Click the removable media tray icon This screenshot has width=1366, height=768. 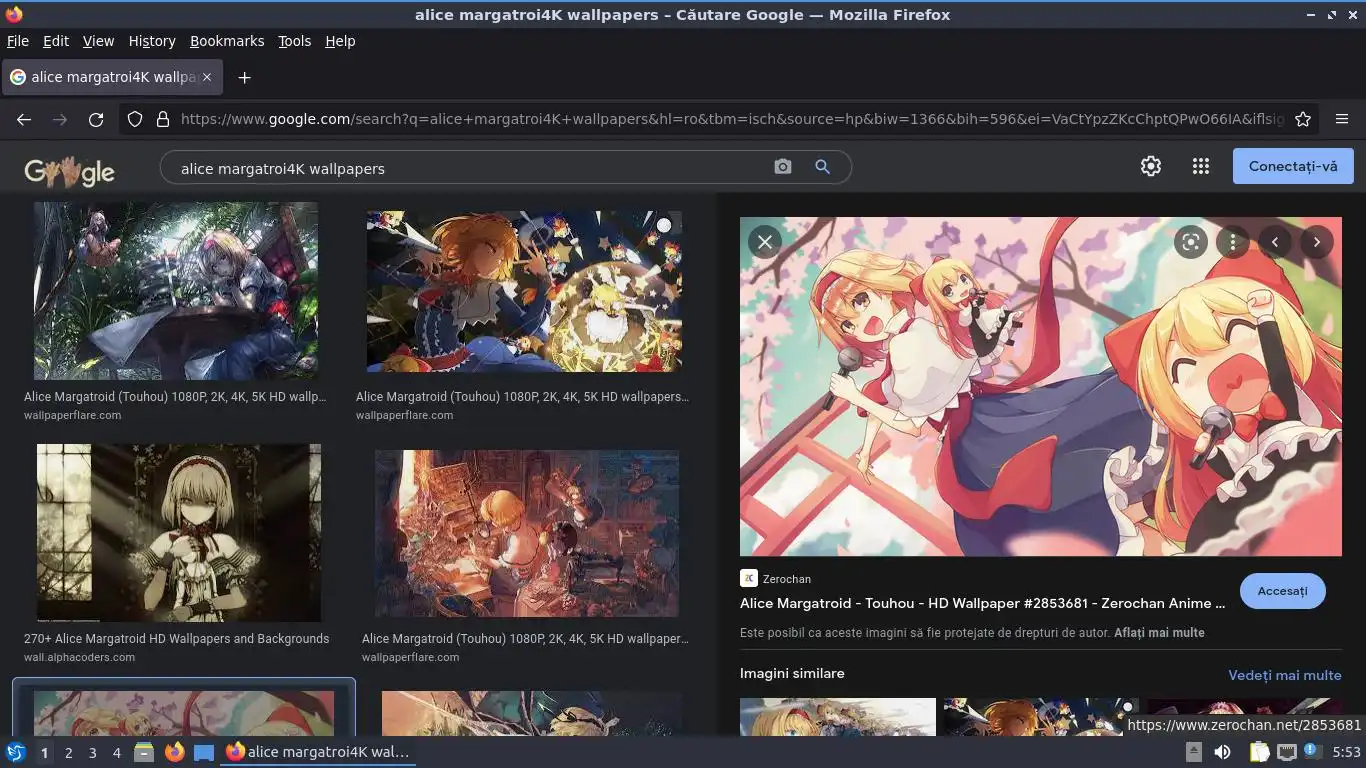coord(1193,752)
